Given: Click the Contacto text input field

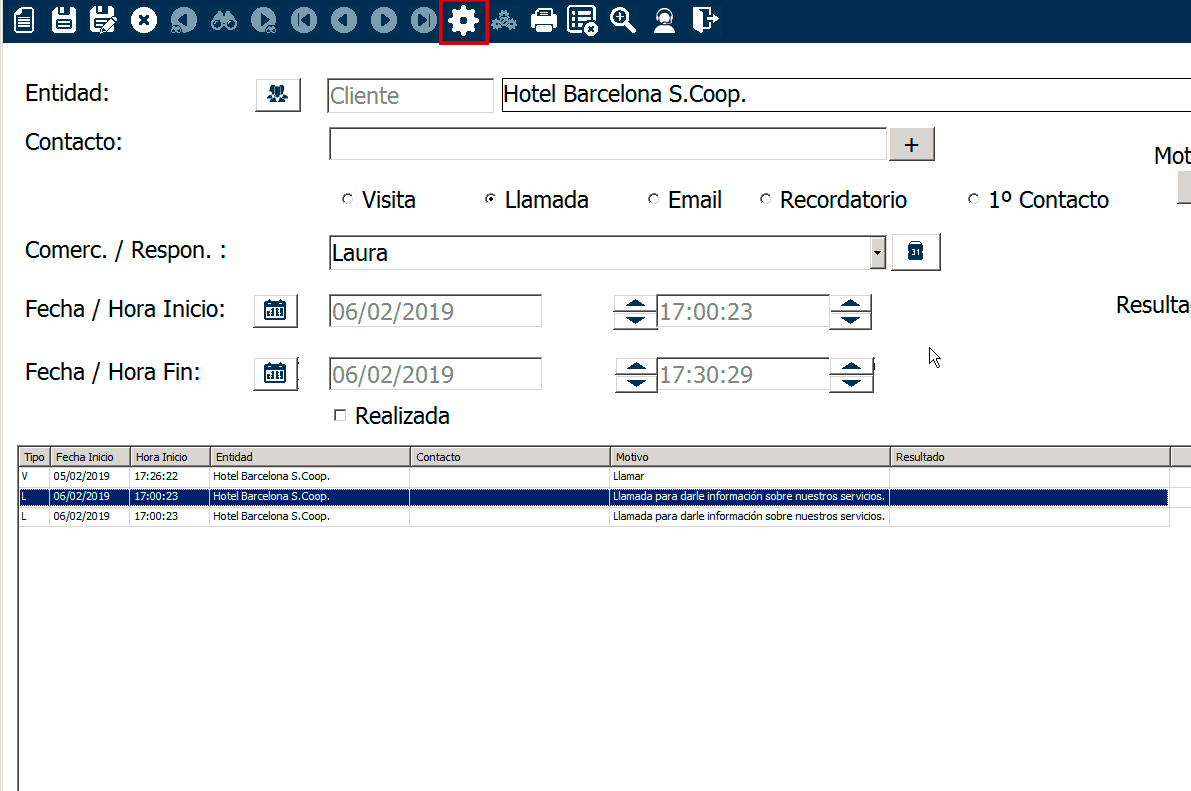Looking at the screenshot, I should point(607,144).
